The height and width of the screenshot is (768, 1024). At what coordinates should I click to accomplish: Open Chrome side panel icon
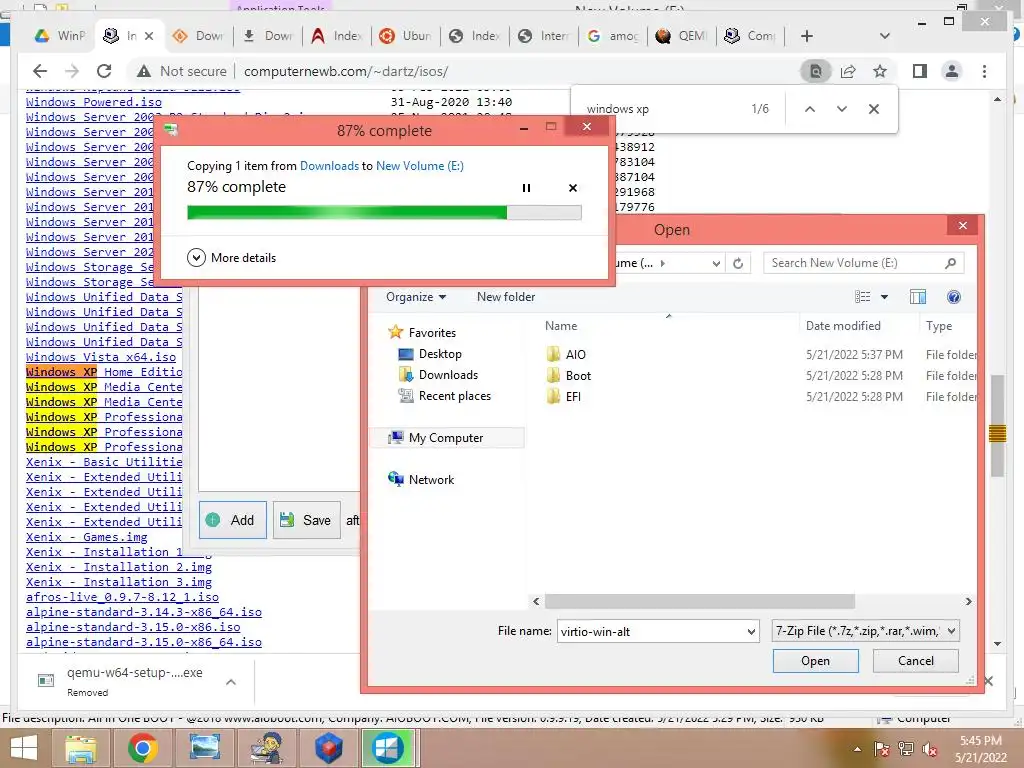tap(920, 71)
